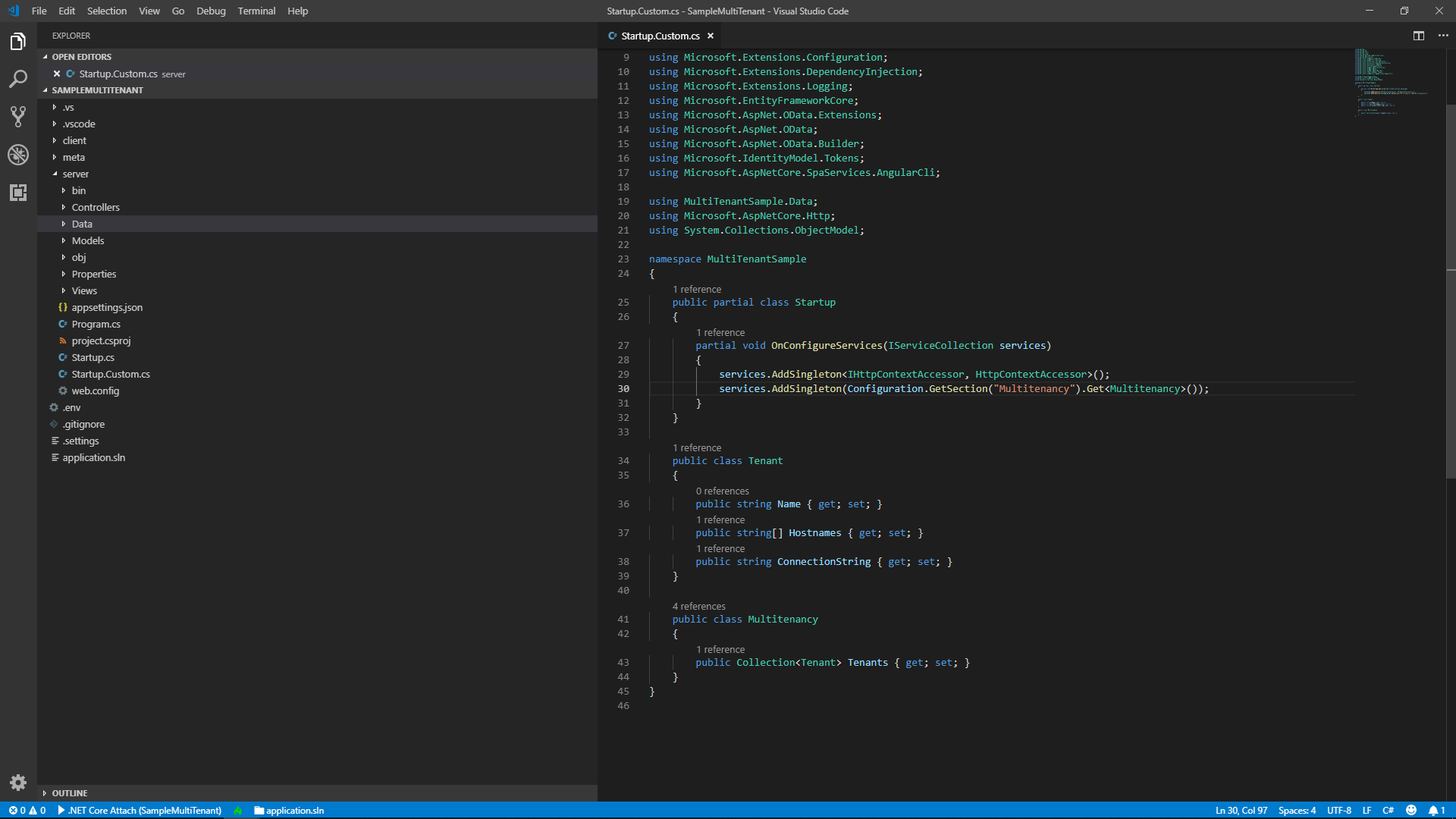This screenshot has width=1456, height=819.
Task: Expand the Controllers folder
Action: tap(96, 207)
